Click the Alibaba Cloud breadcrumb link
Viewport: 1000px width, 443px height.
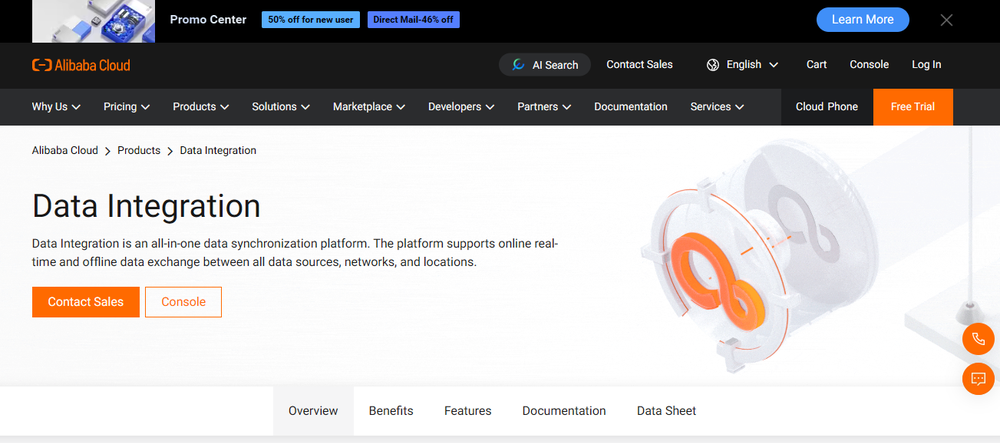(65, 150)
